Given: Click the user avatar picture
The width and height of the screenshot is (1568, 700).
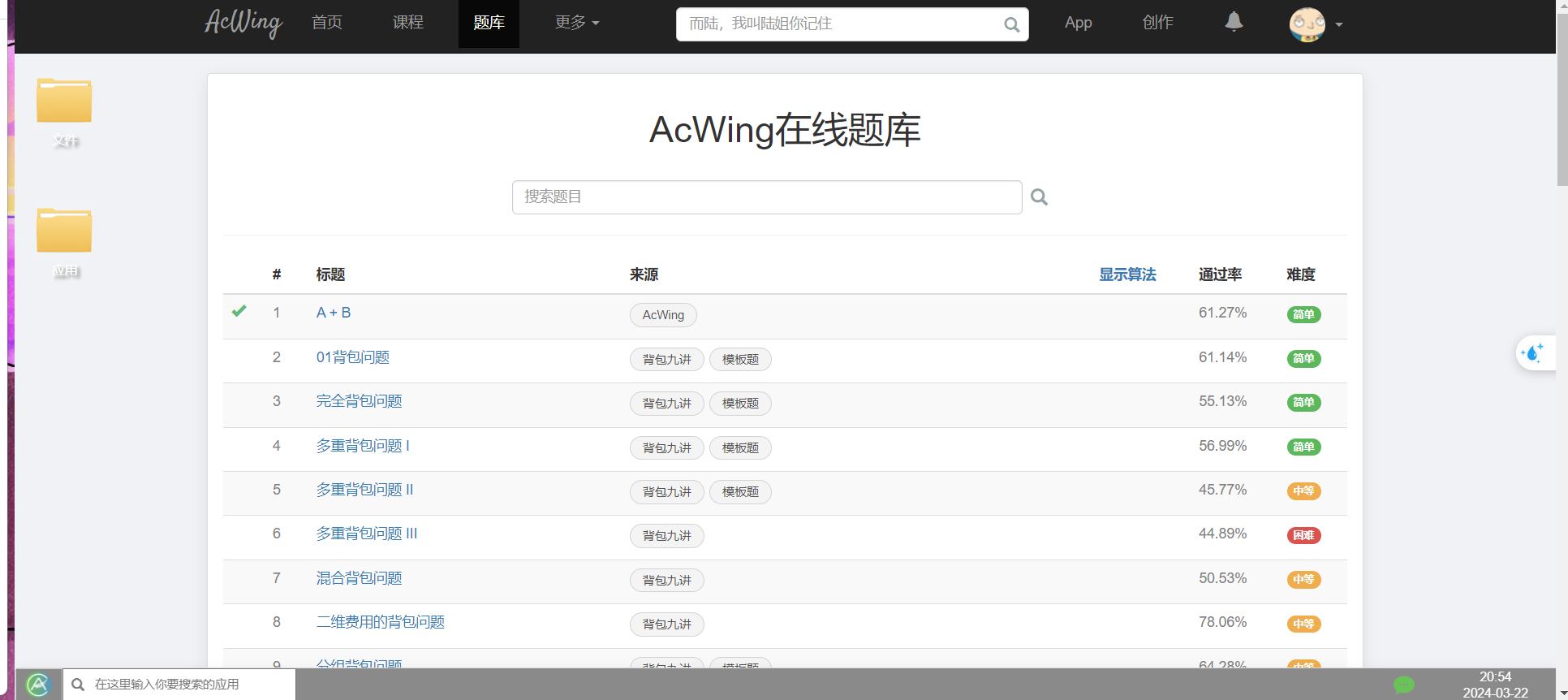Looking at the screenshot, I should (1307, 24).
